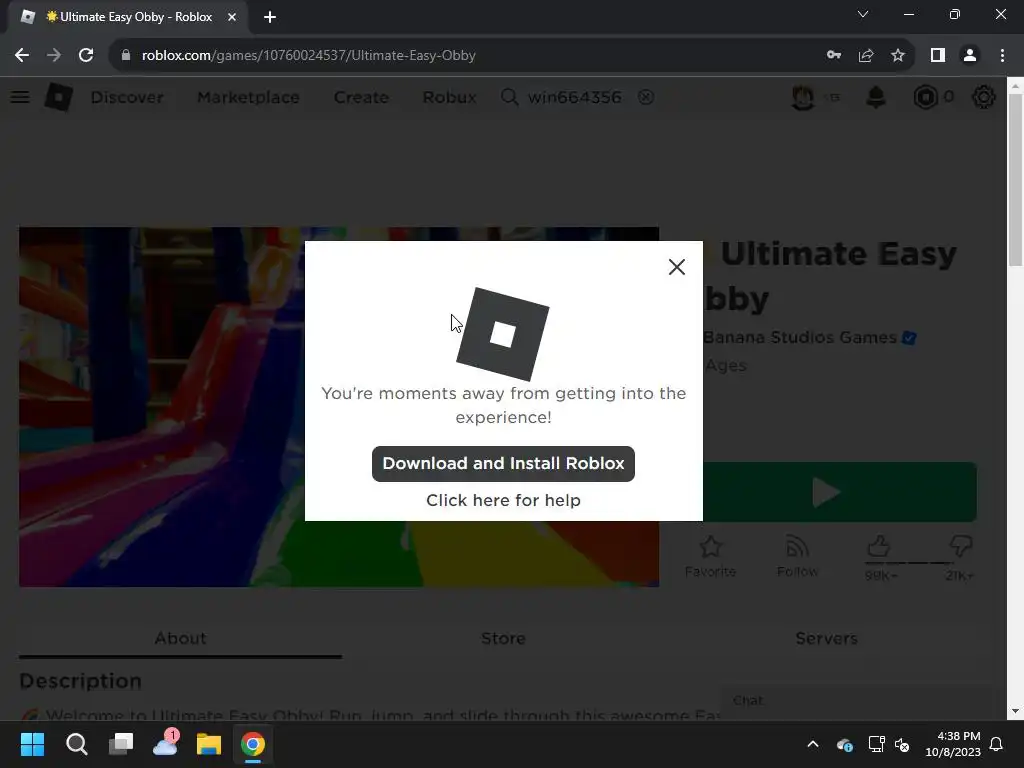
Task: Open the Roblox hamburger menu
Action: click(x=20, y=97)
